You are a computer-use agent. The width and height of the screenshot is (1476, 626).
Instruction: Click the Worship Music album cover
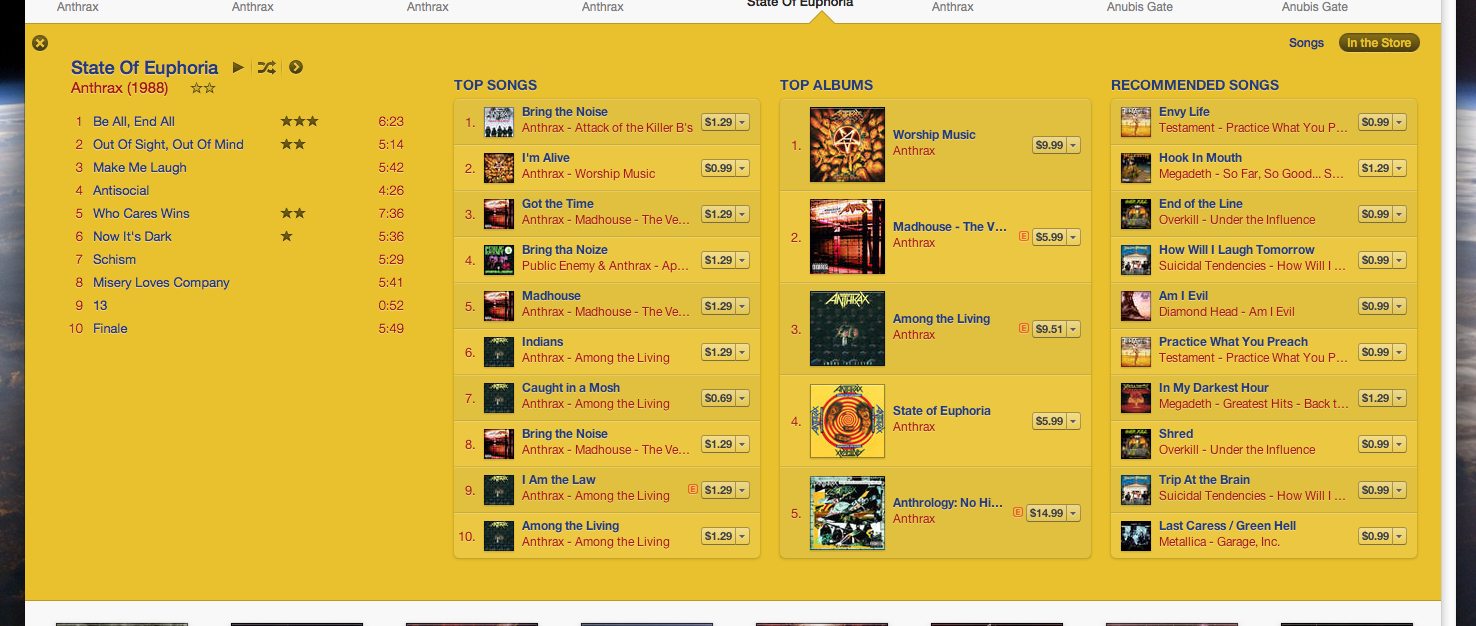coord(847,144)
